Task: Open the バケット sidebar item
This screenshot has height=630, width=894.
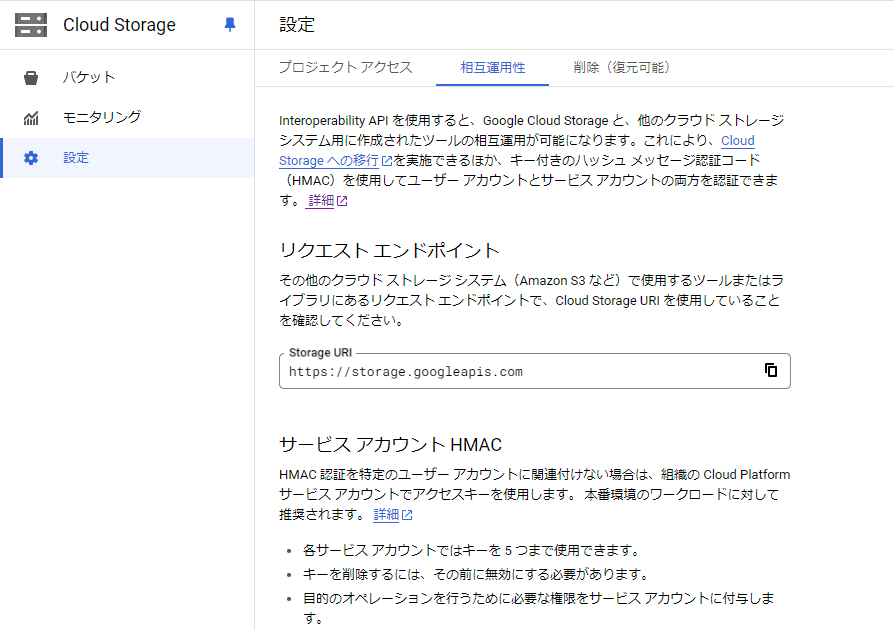Action: [x=127, y=78]
